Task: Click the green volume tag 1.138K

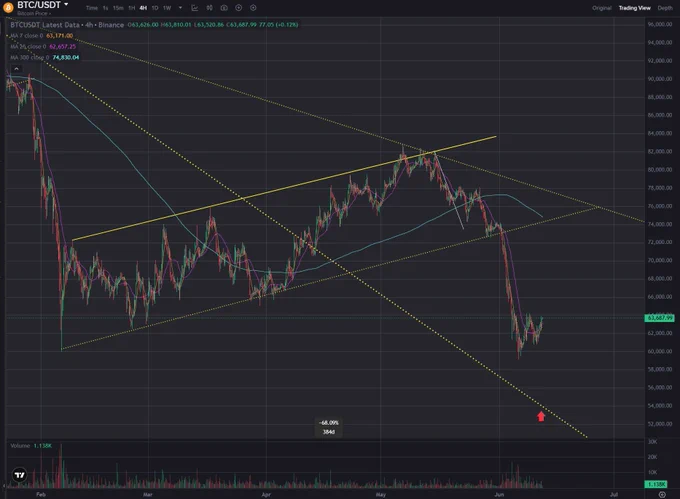Action: click(656, 484)
